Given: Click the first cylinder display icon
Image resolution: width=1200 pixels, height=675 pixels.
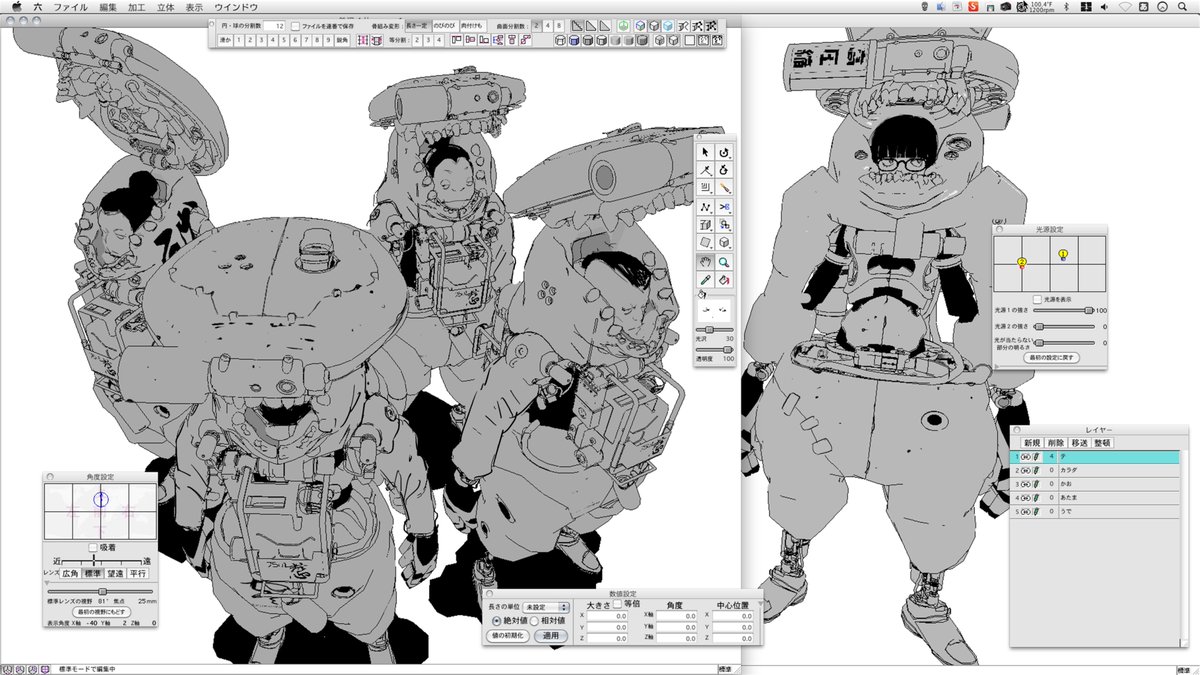Looking at the screenshot, I should (559, 40).
